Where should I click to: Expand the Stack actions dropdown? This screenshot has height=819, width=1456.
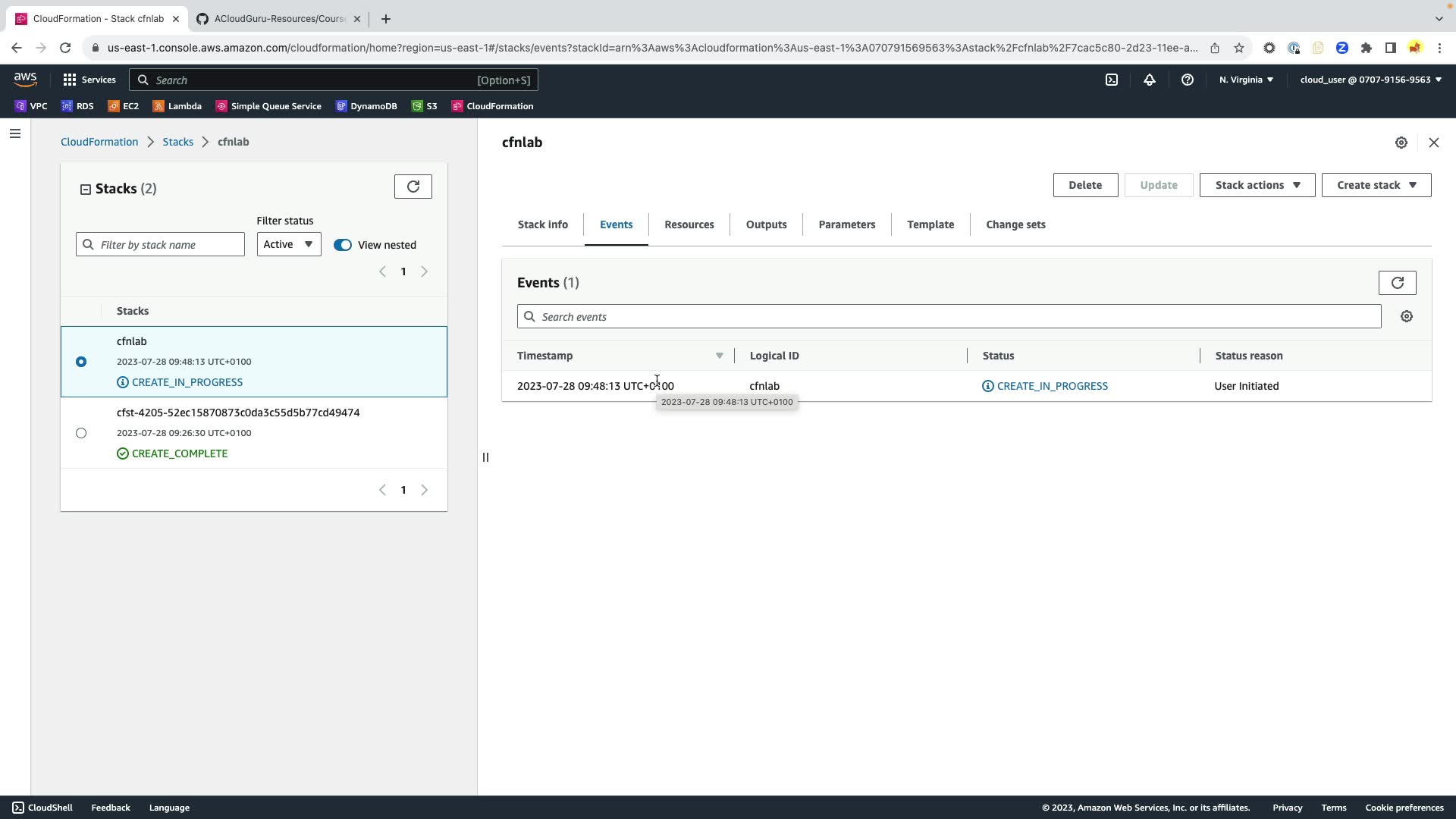coord(1257,185)
